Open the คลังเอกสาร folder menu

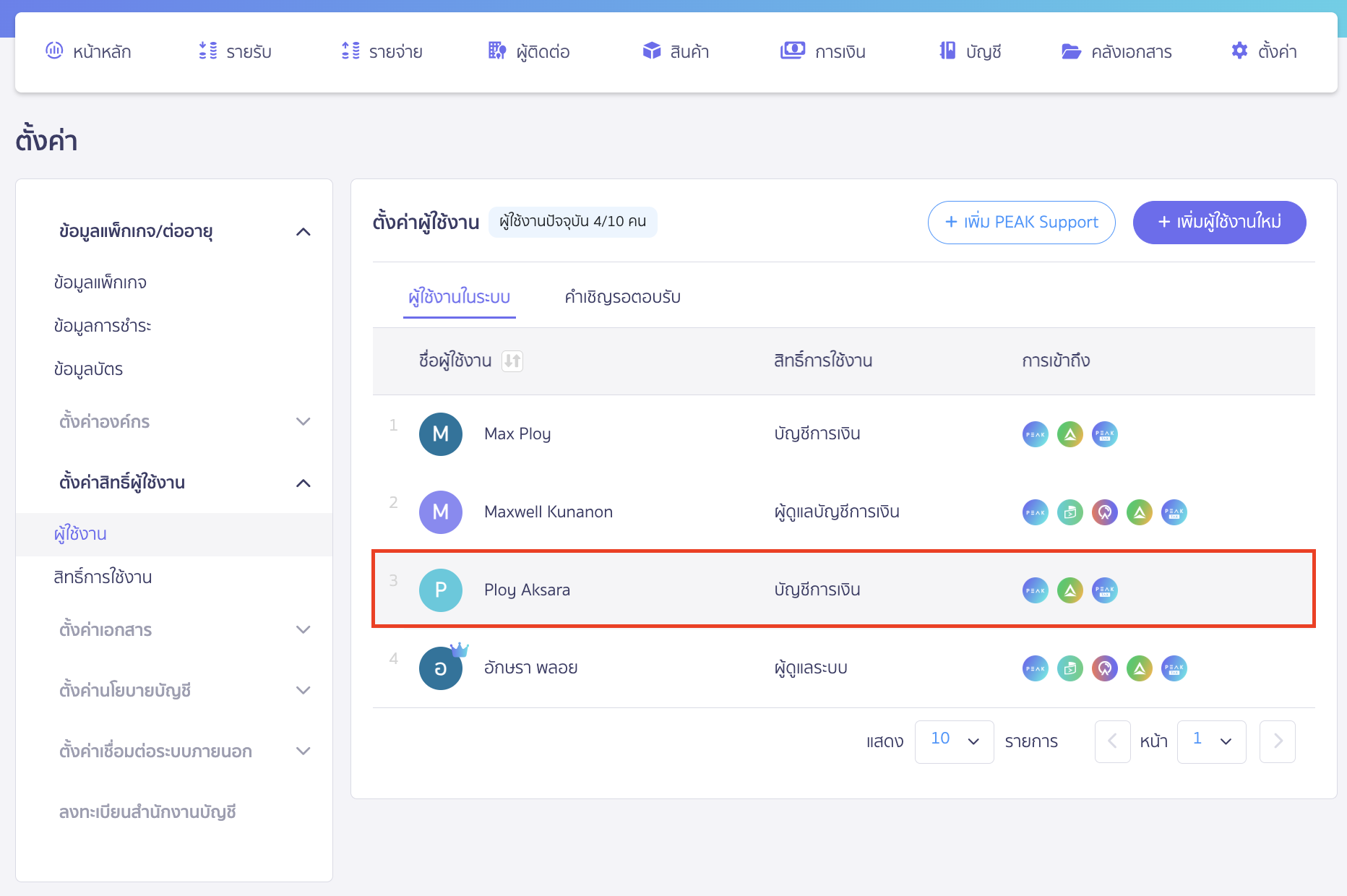[x=1116, y=51]
